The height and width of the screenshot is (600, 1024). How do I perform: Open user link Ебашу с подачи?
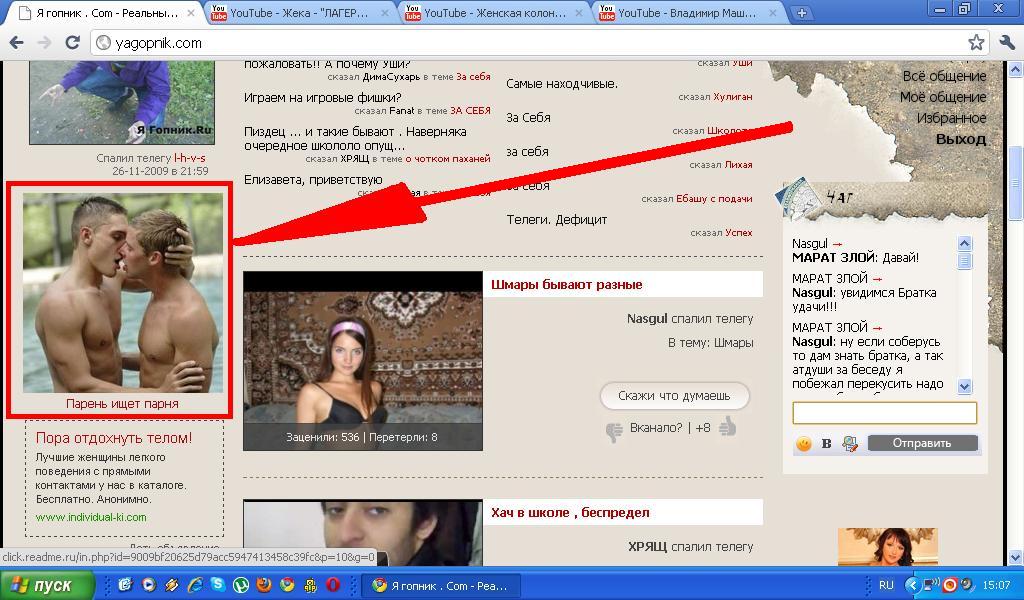tap(714, 198)
